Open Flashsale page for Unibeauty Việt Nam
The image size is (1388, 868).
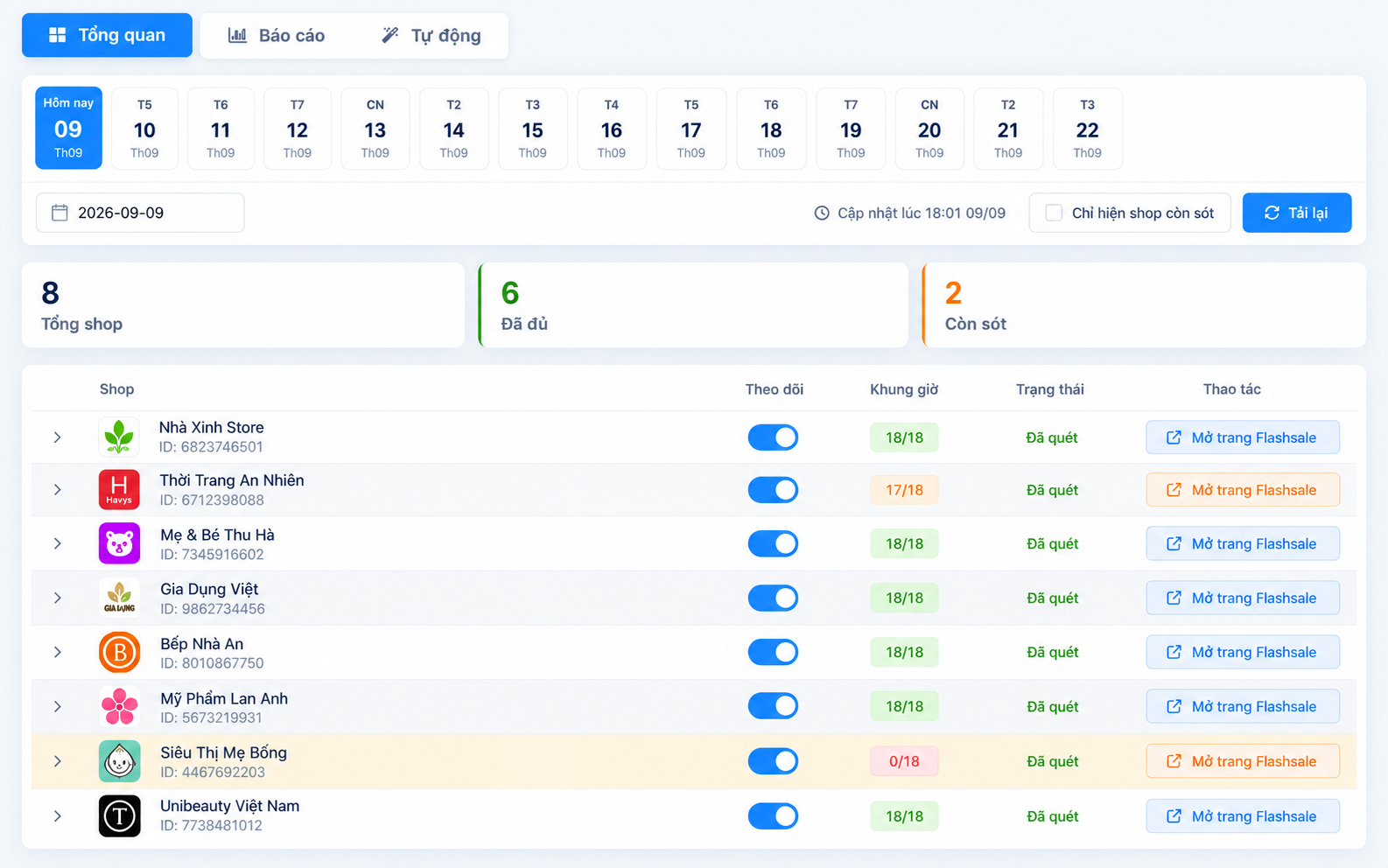tap(1243, 816)
